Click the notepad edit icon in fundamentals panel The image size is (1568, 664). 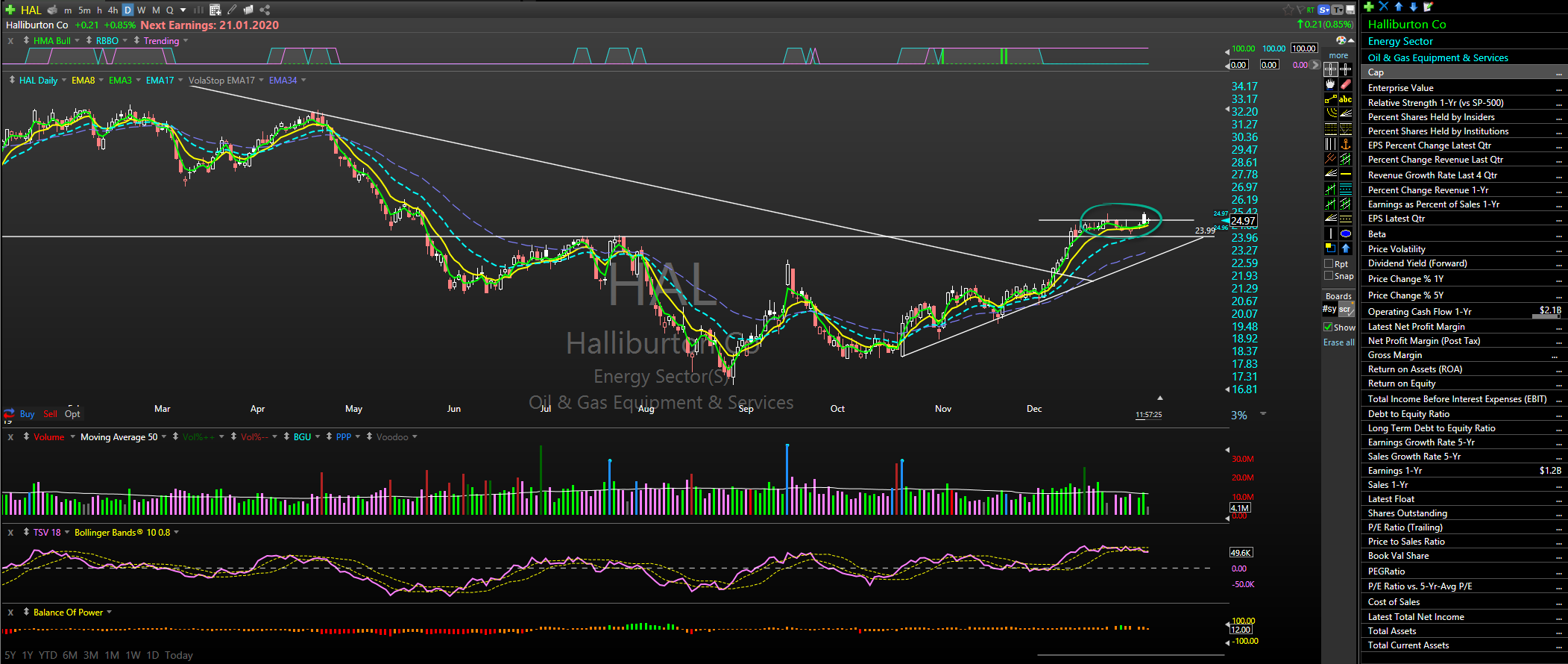[x=1428, y=7]
